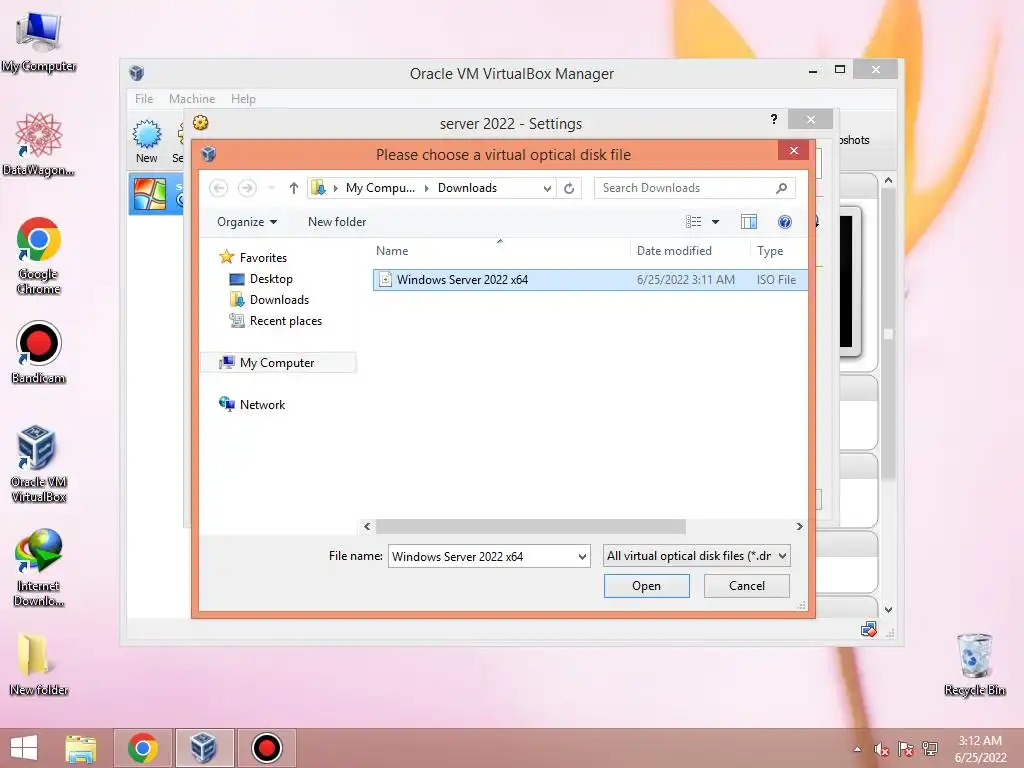Open the Help menu in VirtualBox Manager
The image size is (1024, 768).
point(243,99)
